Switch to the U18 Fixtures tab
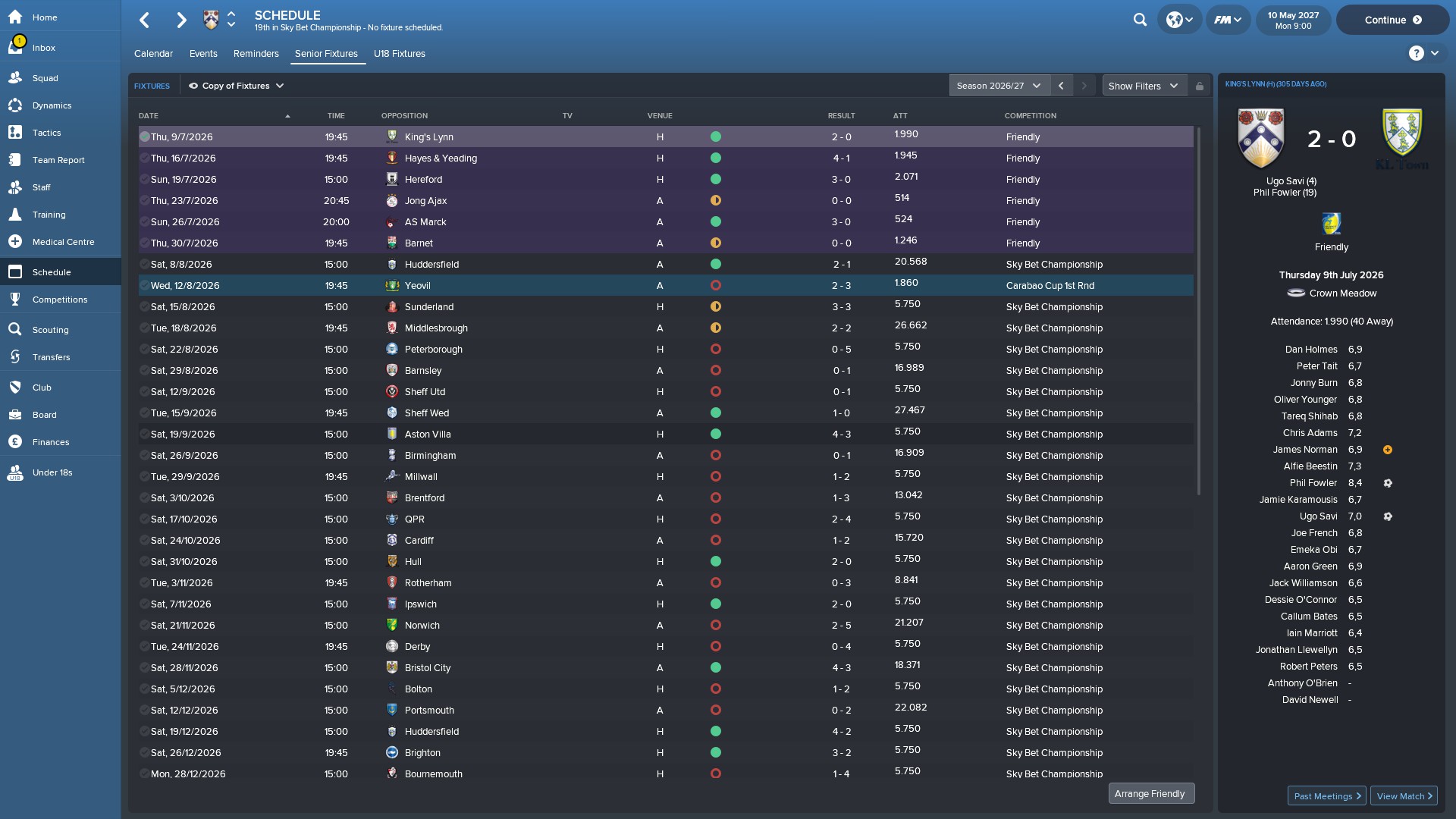This screenshot has height=819, width=1456. coord(399,54)
